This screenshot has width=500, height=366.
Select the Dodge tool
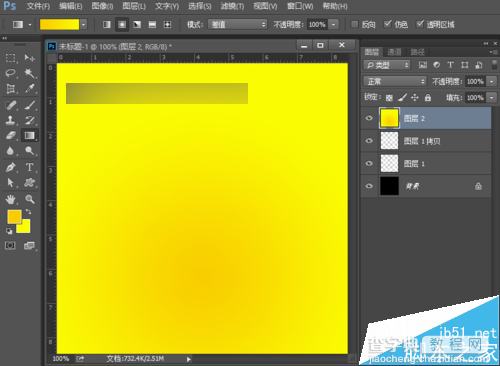(x=30, y=151)
